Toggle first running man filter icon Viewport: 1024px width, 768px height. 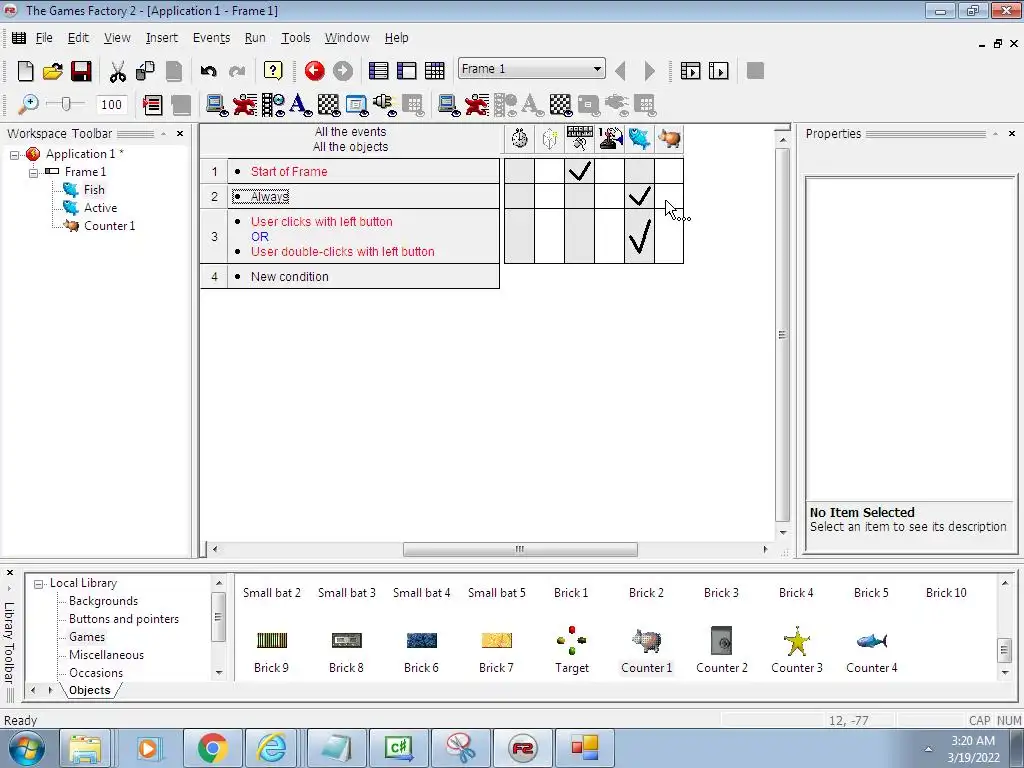pyautogui.click(x=245, y=104)
